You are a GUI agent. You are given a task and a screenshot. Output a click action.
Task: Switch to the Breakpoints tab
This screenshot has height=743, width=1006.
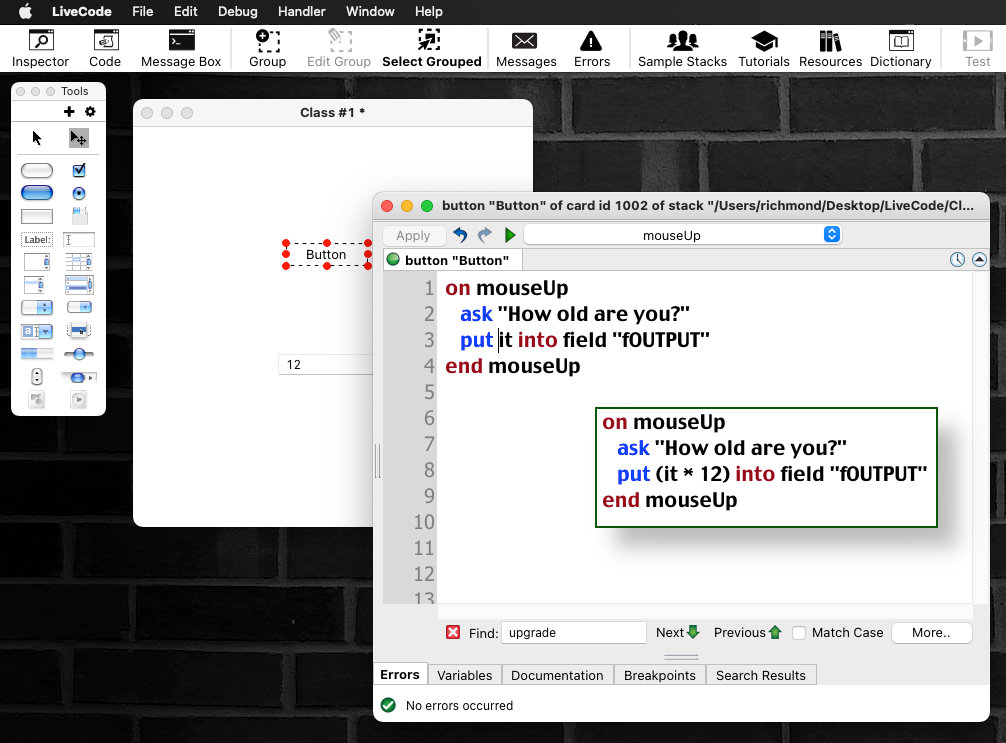pyautogui.click(x=659, y=675)
